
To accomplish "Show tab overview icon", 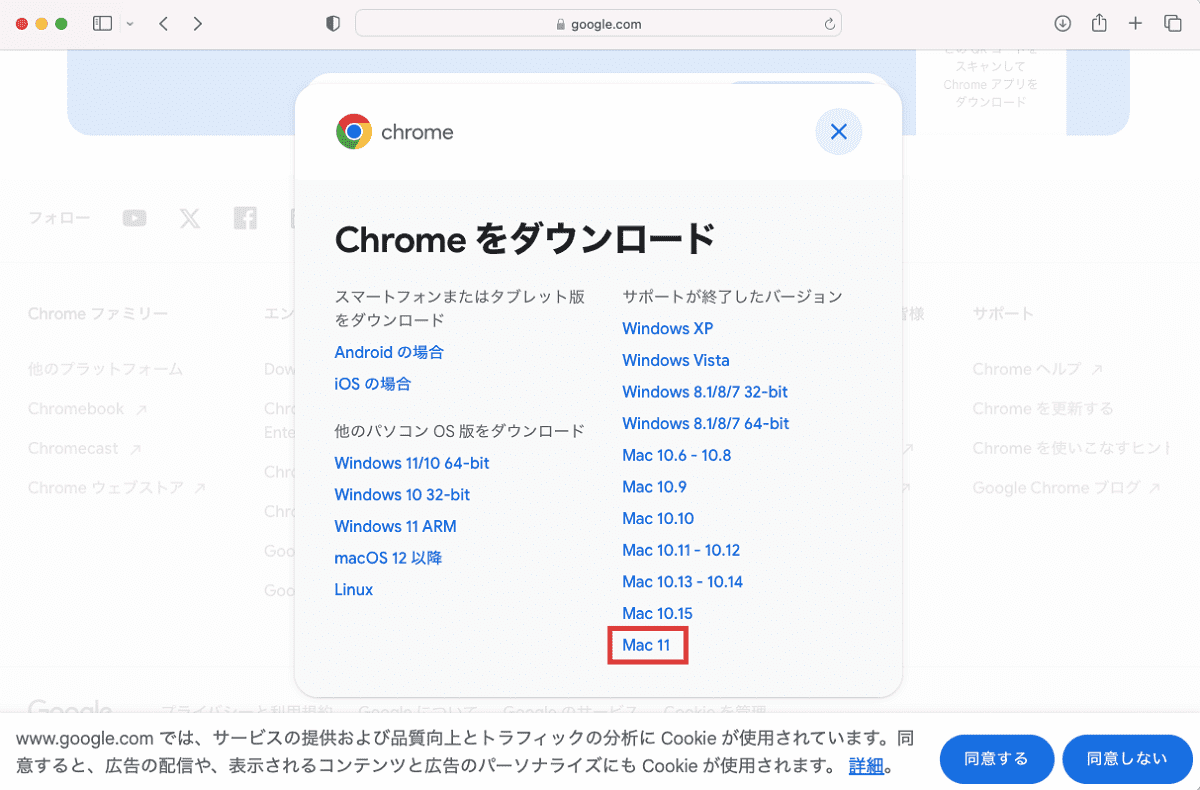I will (1172, 24).
